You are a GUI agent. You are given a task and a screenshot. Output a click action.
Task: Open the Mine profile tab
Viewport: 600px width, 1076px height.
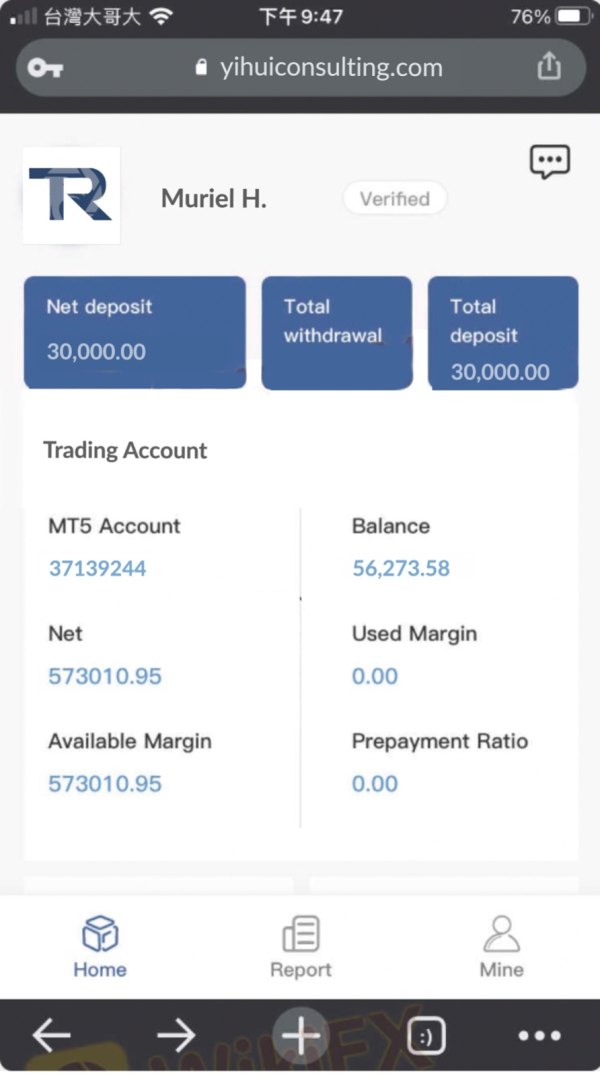pyautogui.click(x=501, y=947)
